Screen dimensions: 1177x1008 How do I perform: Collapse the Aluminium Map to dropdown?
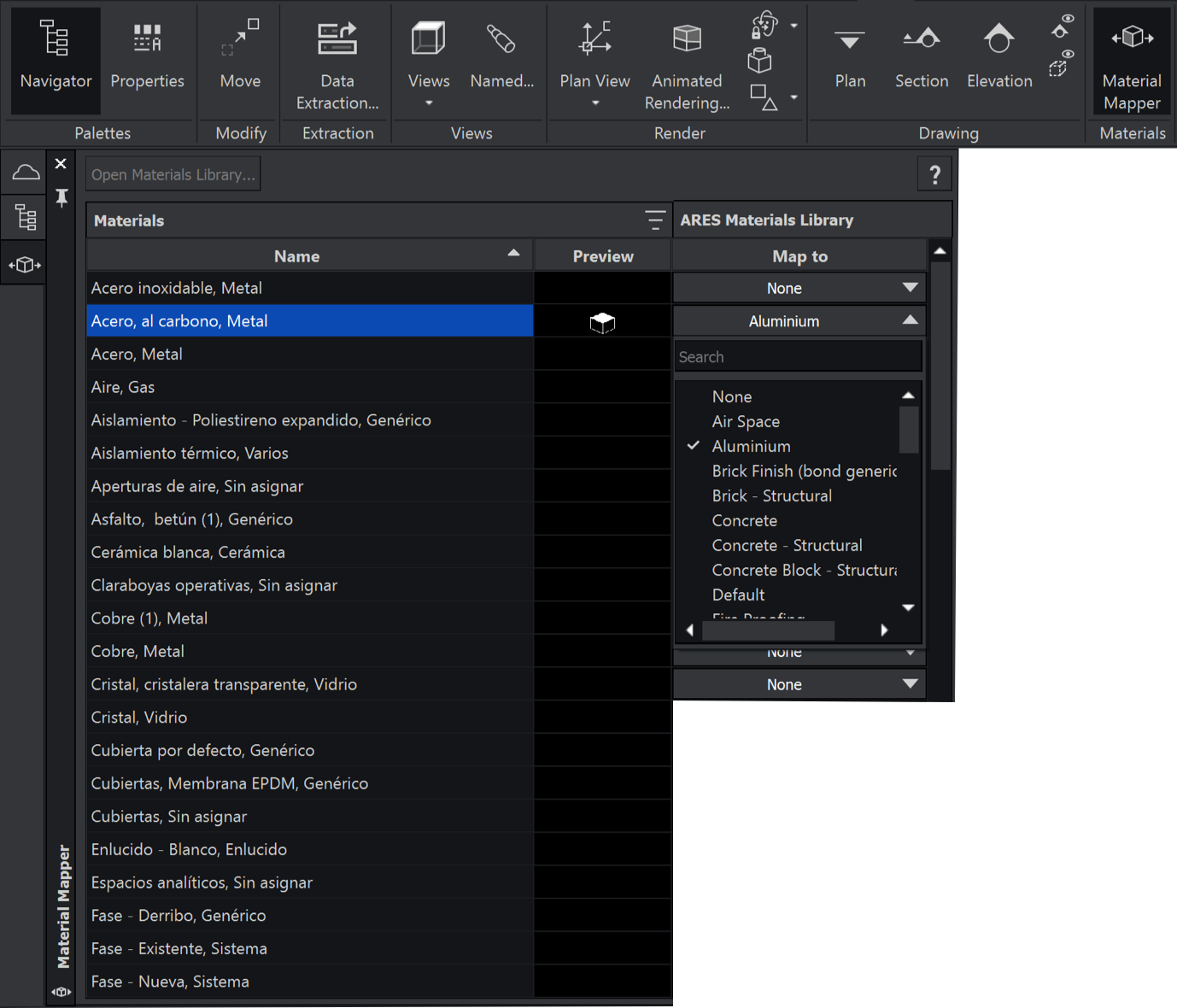pos(911,320)
